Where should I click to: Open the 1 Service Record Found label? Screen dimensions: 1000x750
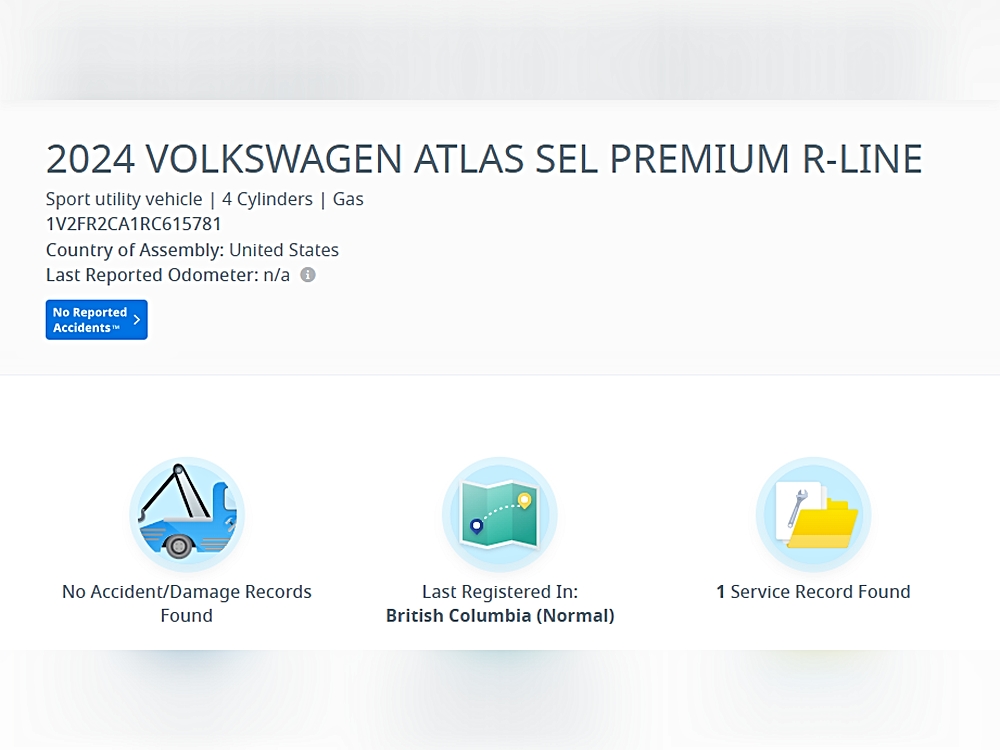pos(813,592)
